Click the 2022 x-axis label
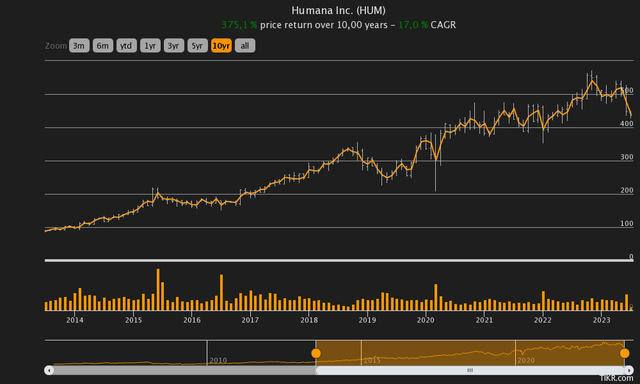Image resolution: width=640 pixels, height=384 pixels. [x=543, y=320]
